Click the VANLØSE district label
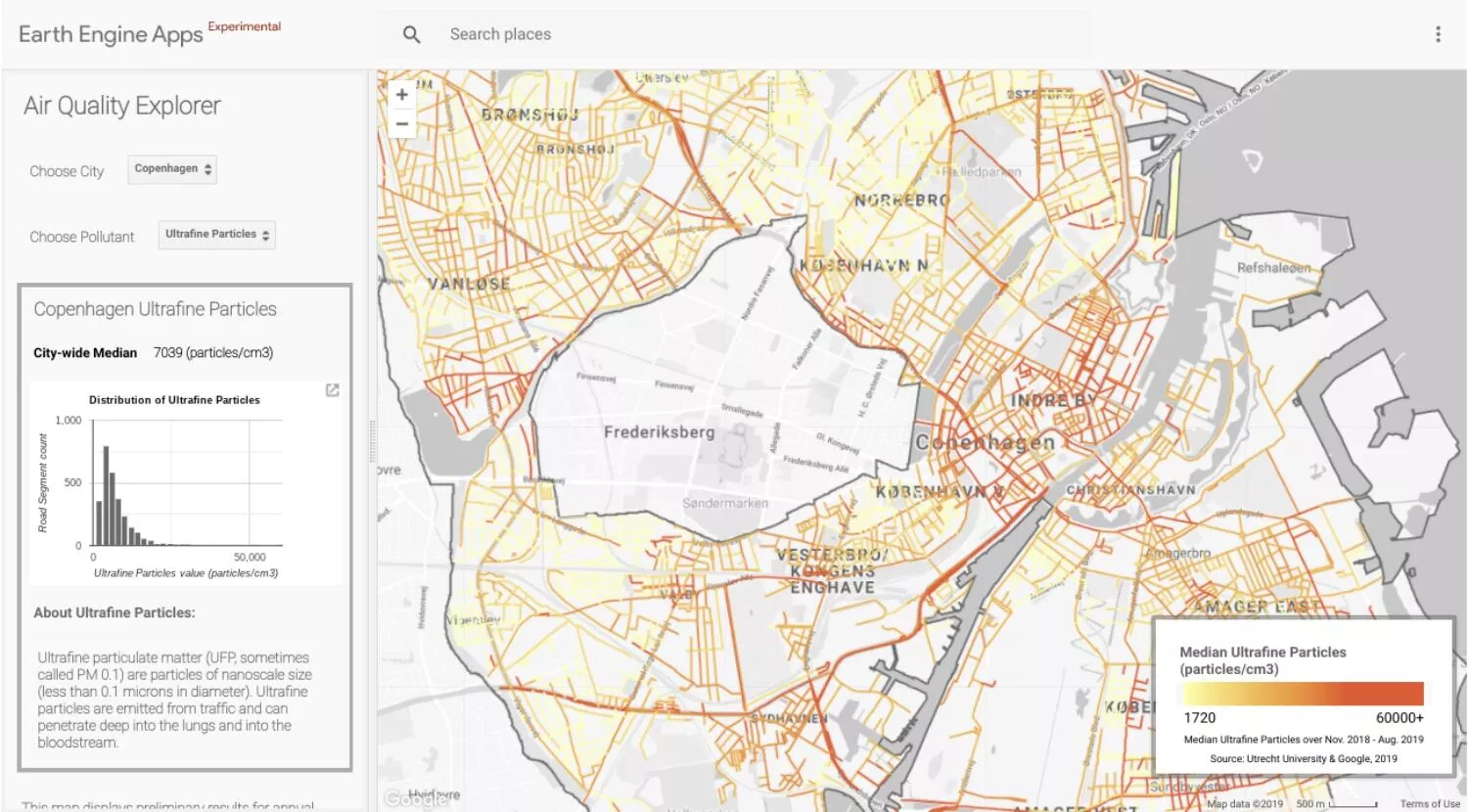The width and height of the screenshot is (1468, 812). pyautogui.click(x=469, y=284)
